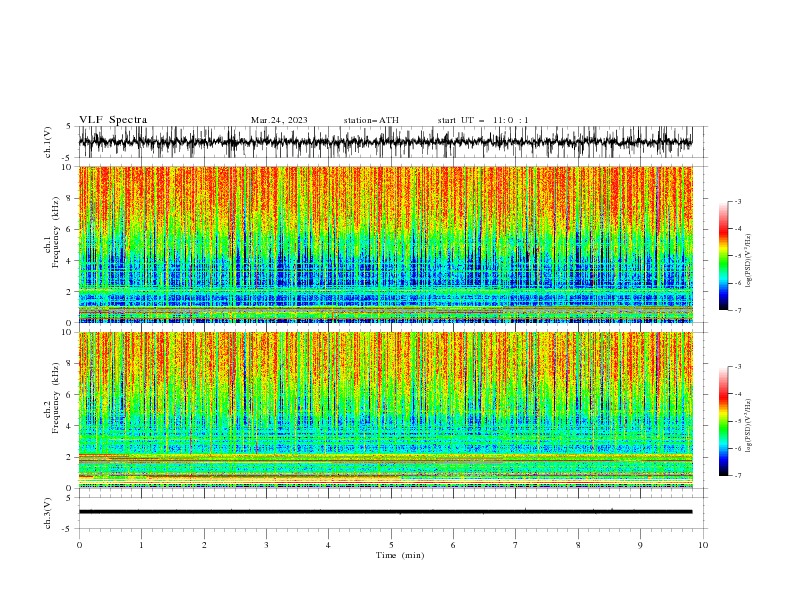Image resolution: width=792 pixels, height=612 pixels.
Task: Click the 'VLF Spectra' title text
Action: (x=113, y=120)
